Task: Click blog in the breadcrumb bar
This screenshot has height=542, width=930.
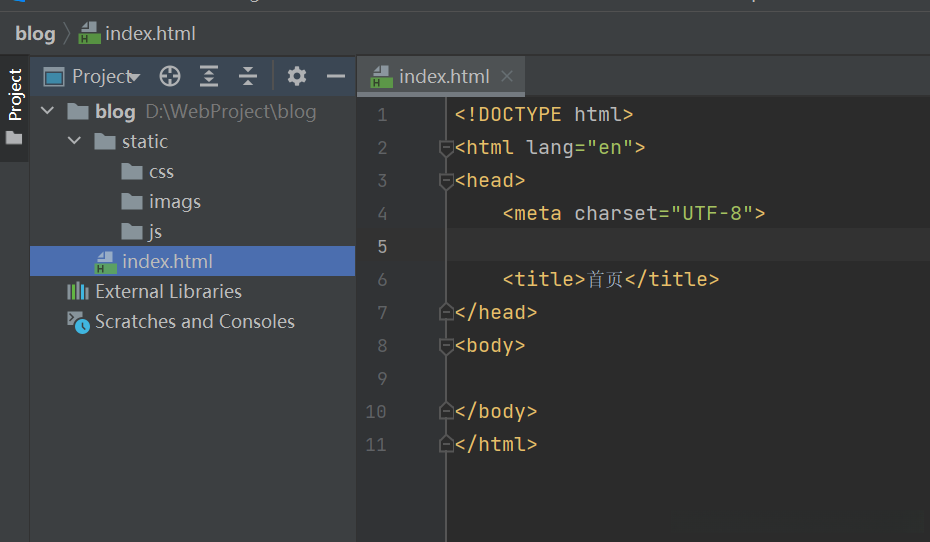Action: [35, 33]
